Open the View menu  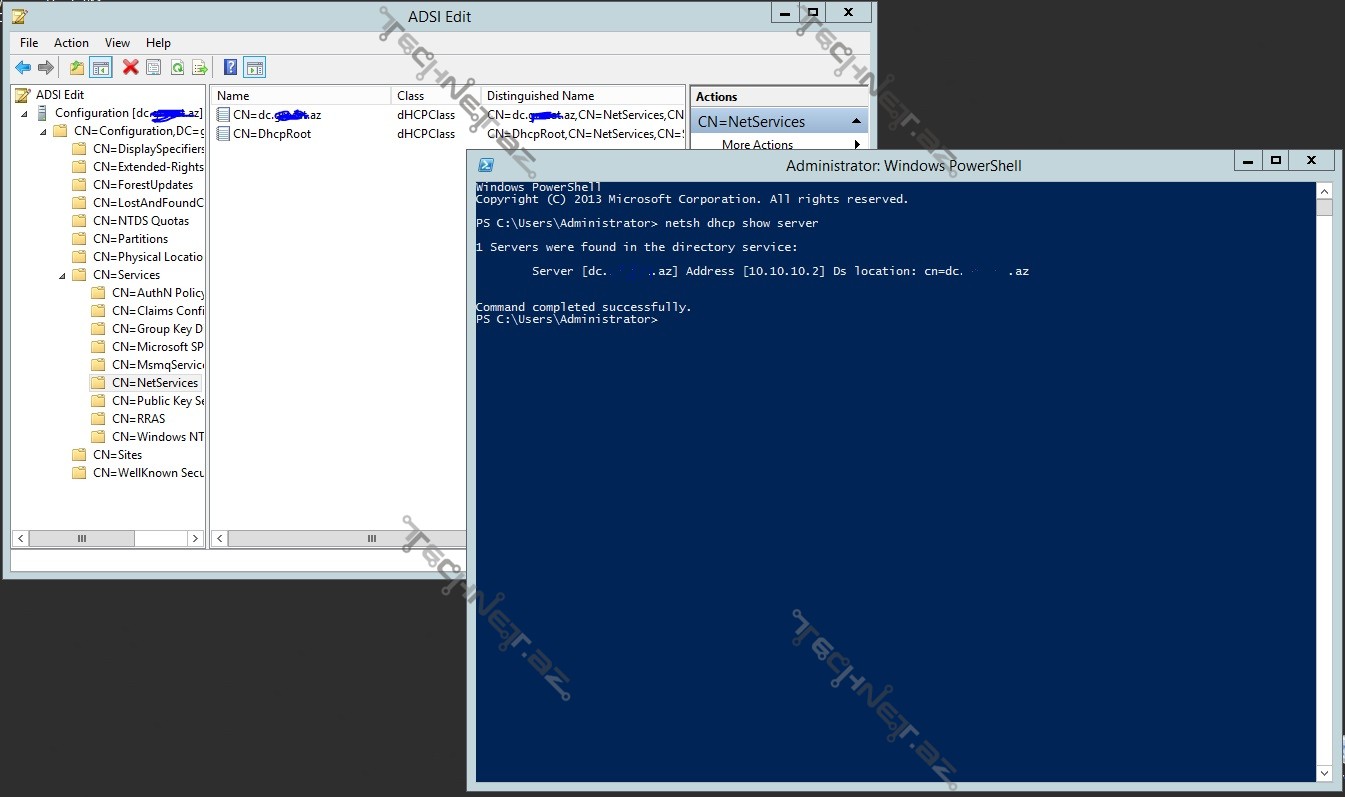117,43
